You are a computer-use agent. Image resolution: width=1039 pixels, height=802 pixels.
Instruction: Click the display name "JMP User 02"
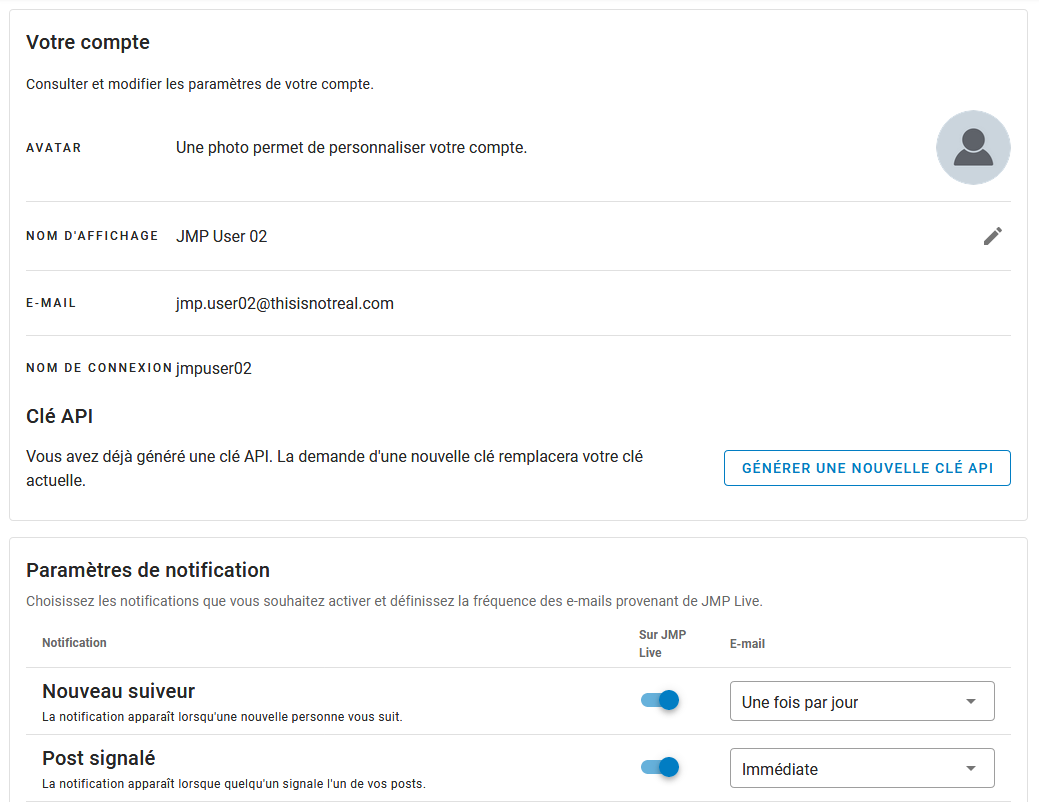(221, 236)
